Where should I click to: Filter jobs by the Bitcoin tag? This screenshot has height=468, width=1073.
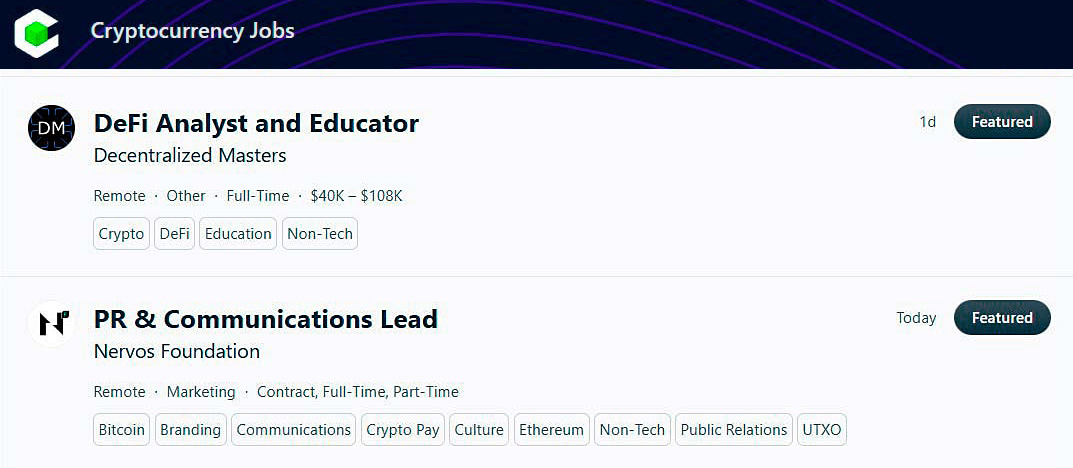pyautogui.click(x=121, y=430)
